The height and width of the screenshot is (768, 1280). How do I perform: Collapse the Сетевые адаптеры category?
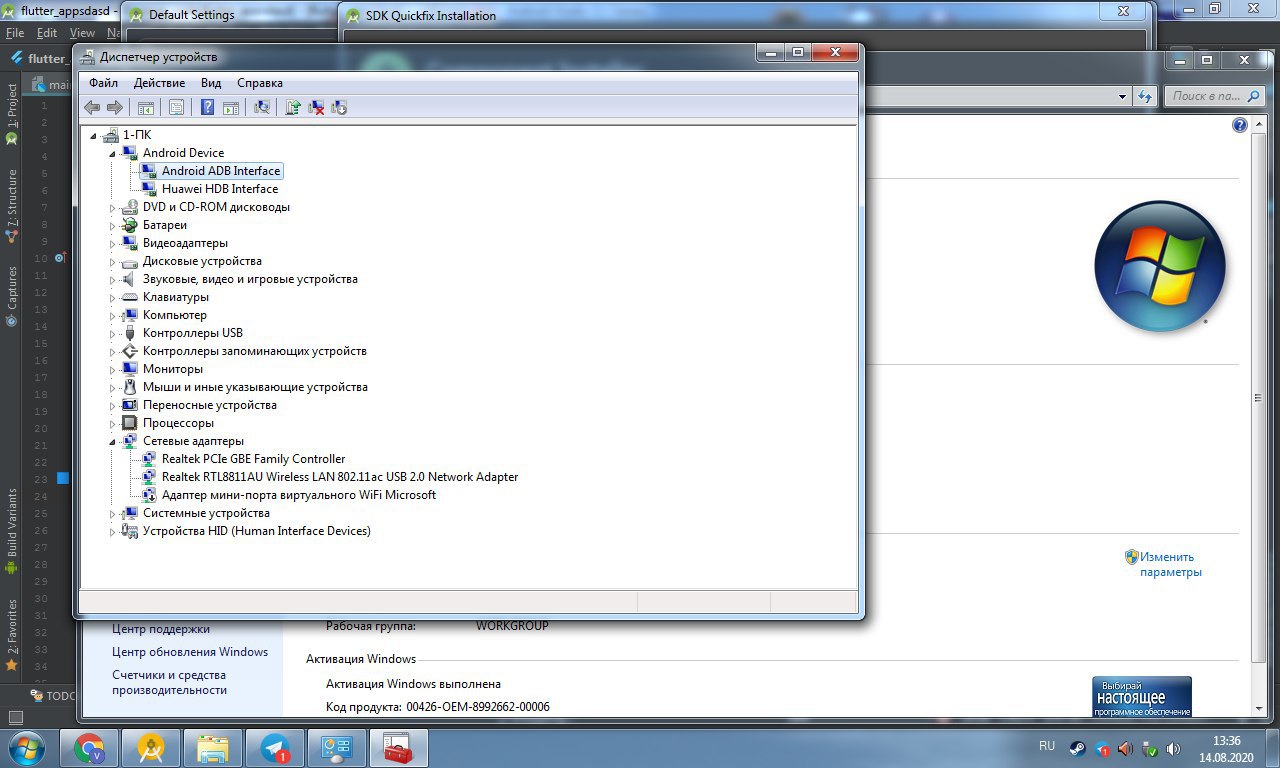tap(113, 442)
